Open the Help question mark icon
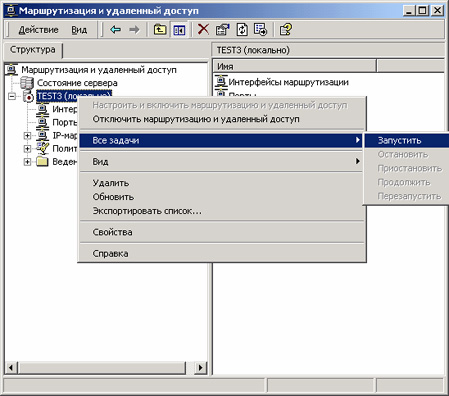The width and height of the screenshot is (449, 396). tap(286, 30)
